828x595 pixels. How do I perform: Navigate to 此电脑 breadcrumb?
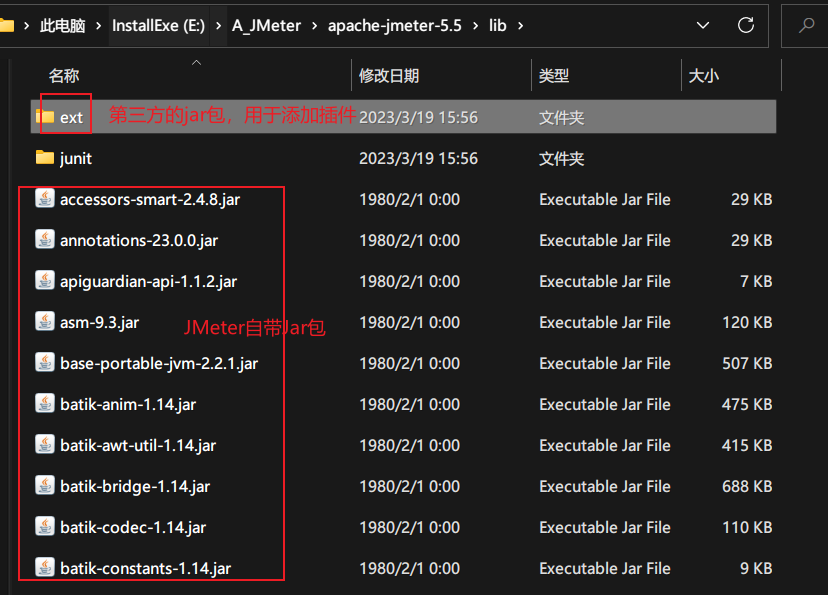pos(62,25)
